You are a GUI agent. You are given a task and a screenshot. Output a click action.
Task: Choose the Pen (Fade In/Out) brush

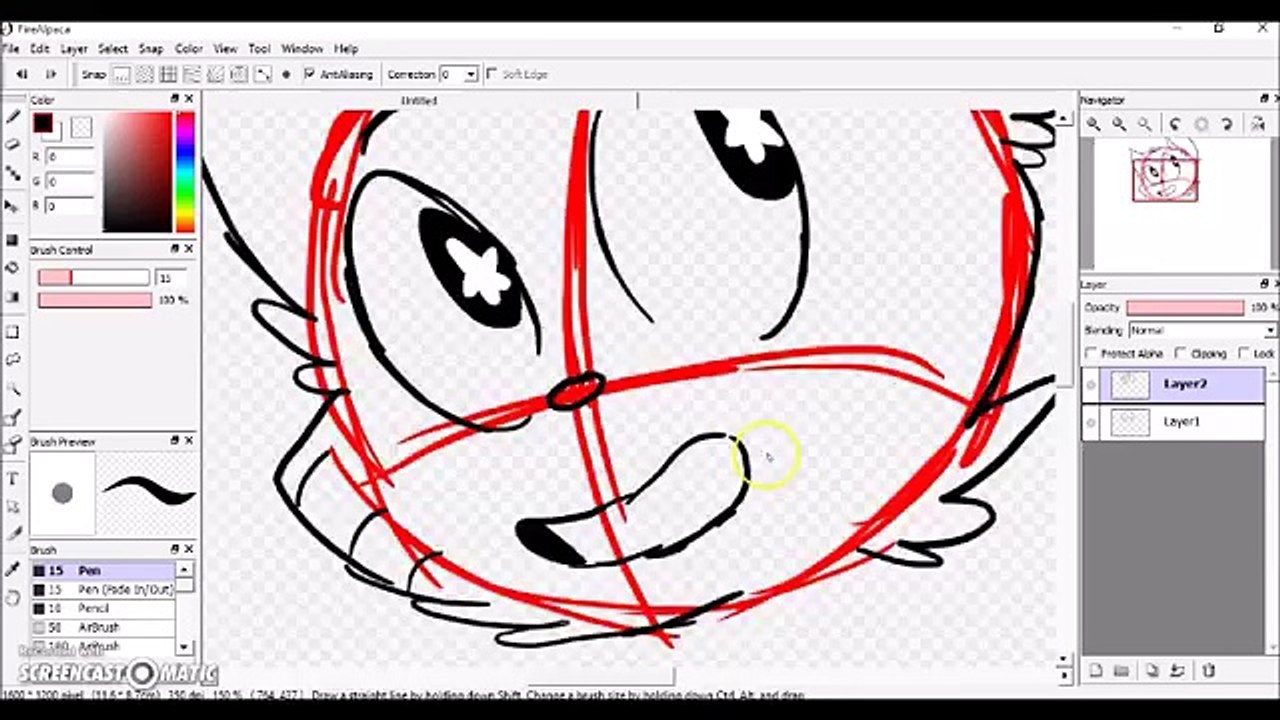103,590
